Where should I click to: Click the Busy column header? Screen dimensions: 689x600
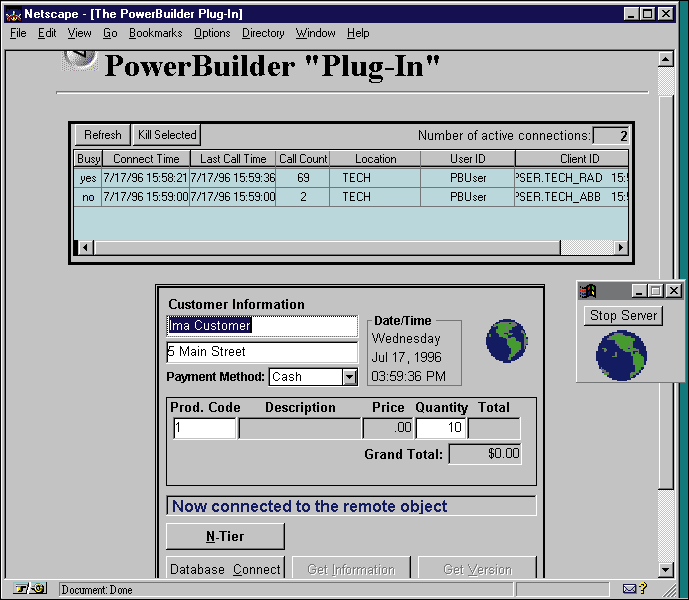[88, 159]
